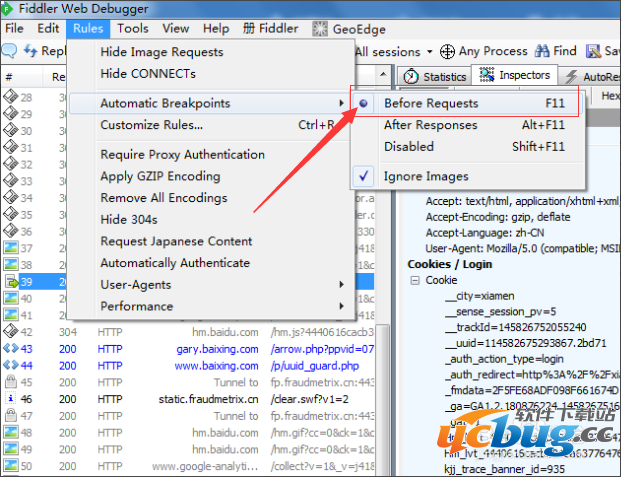The height and width of the screenshot is (477, 621).
Task: Switch to the Inspectors tab
Action: point(514,75)
